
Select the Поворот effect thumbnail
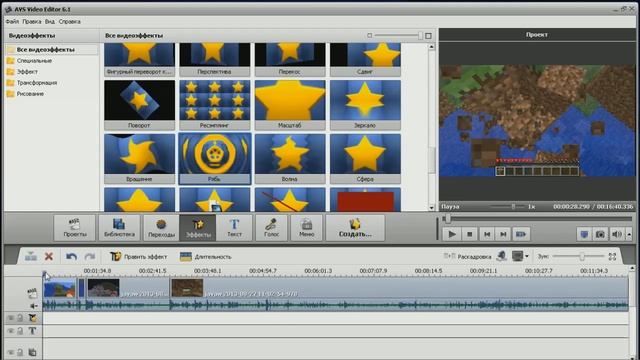(139, 104)
